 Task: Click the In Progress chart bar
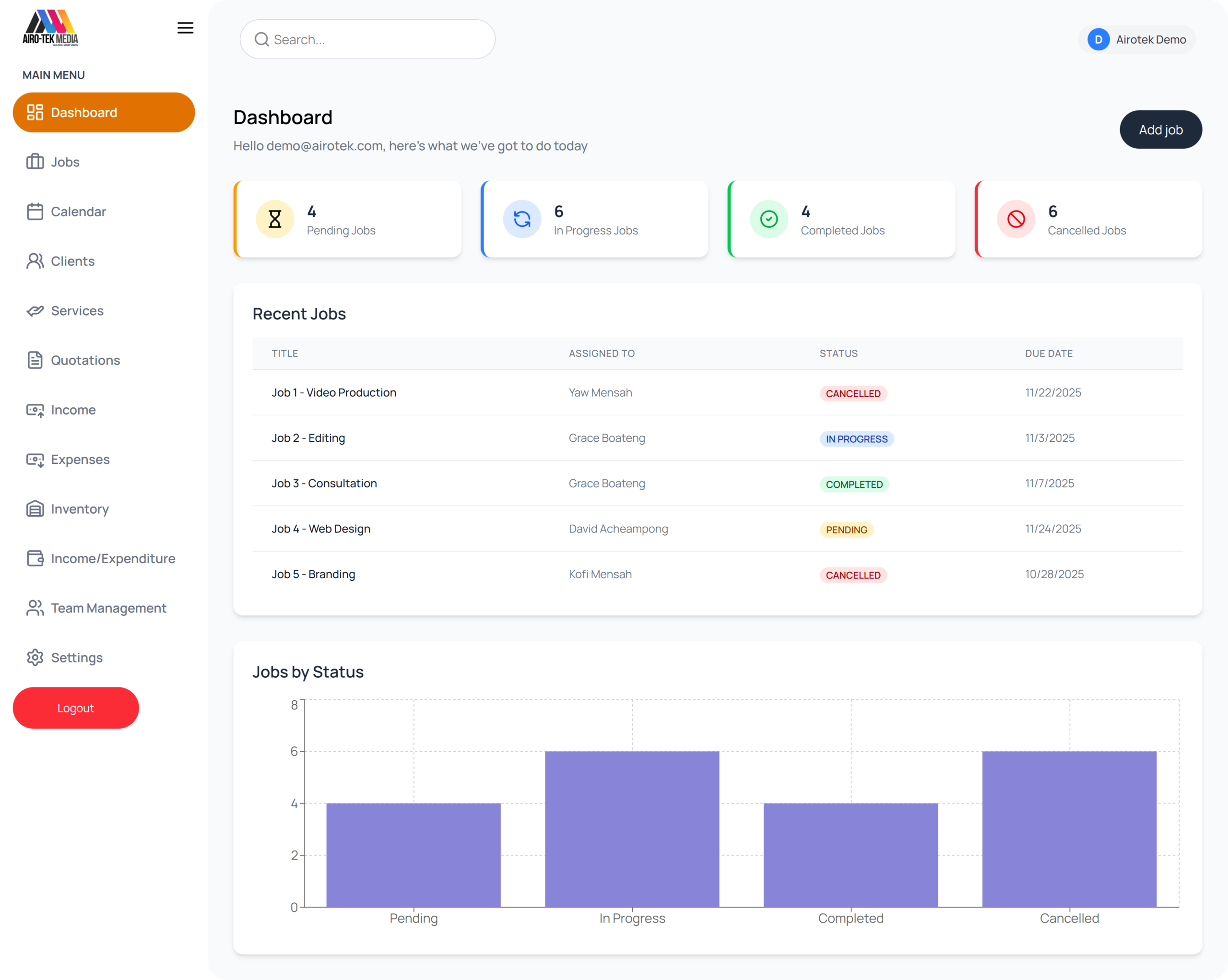pyautogui.click(x=632, y=828)
